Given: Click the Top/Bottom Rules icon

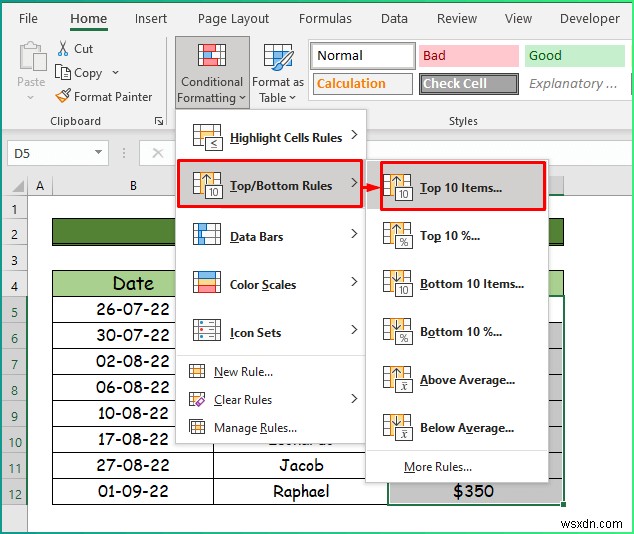Looking at the screenshot, I should coord(207,185).
